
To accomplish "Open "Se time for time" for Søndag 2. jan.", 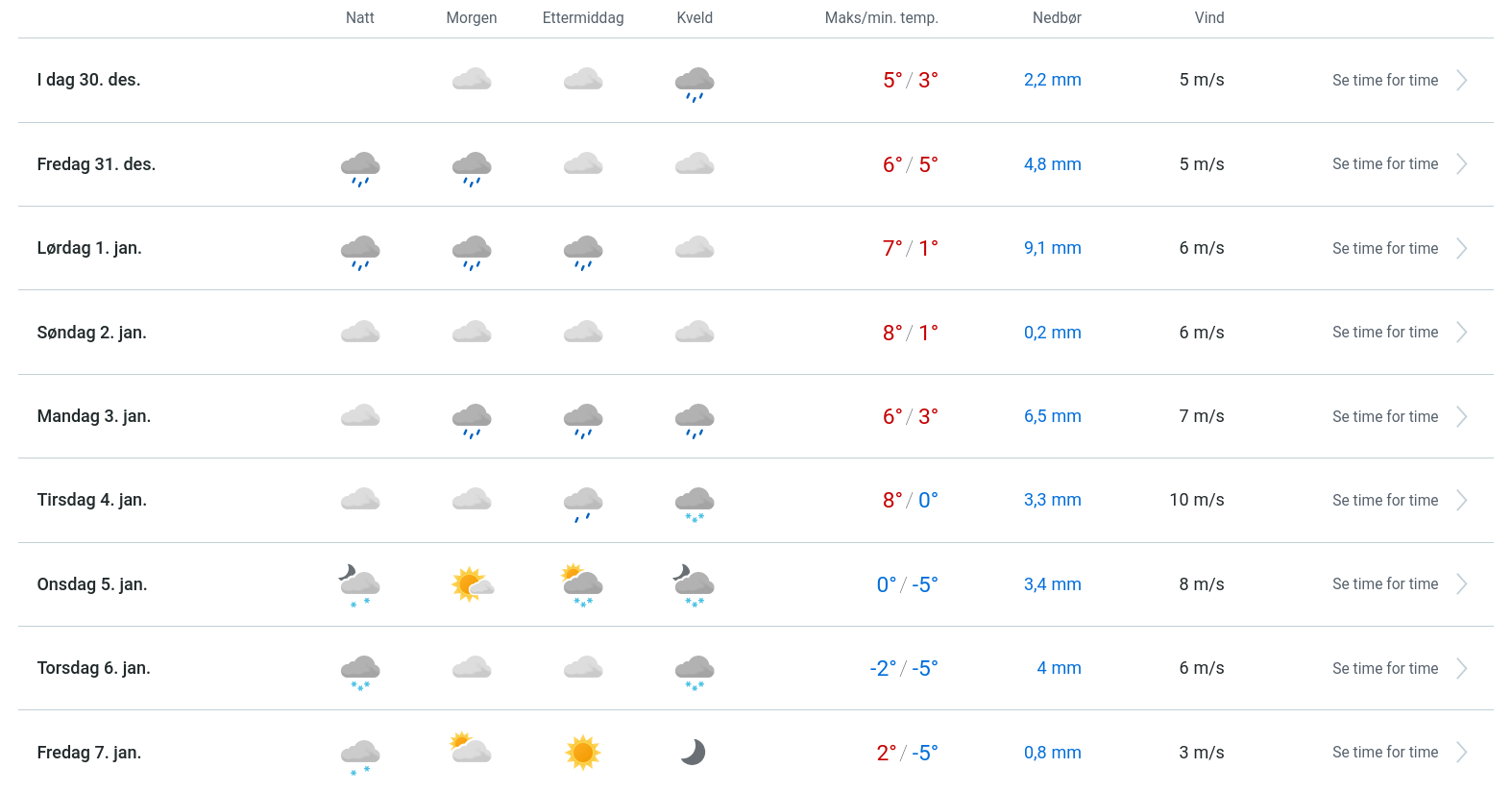I will point(1385,333).
